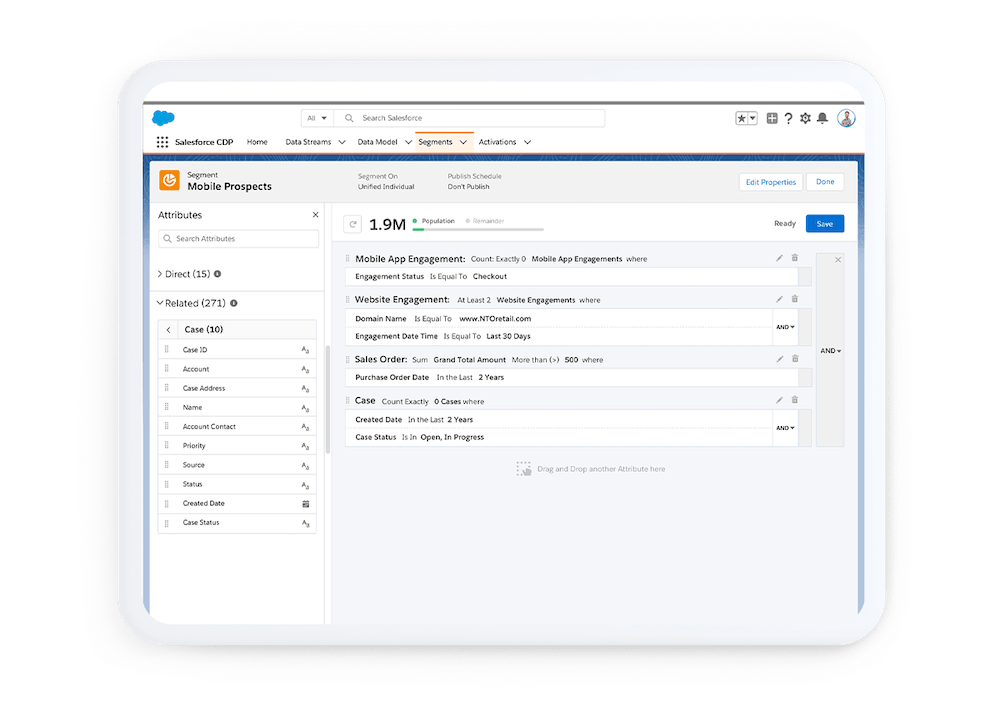Delete the Case rule

795,400
